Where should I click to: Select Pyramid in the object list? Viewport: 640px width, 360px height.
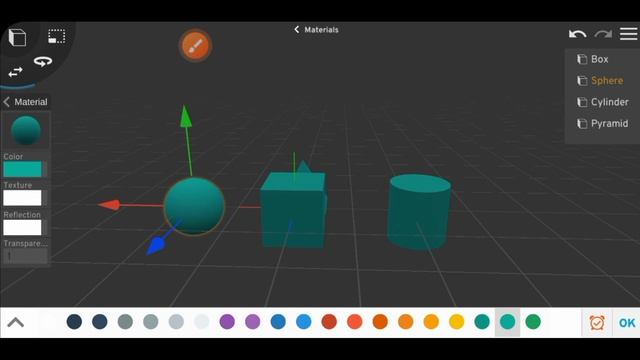tap(610, 123)
